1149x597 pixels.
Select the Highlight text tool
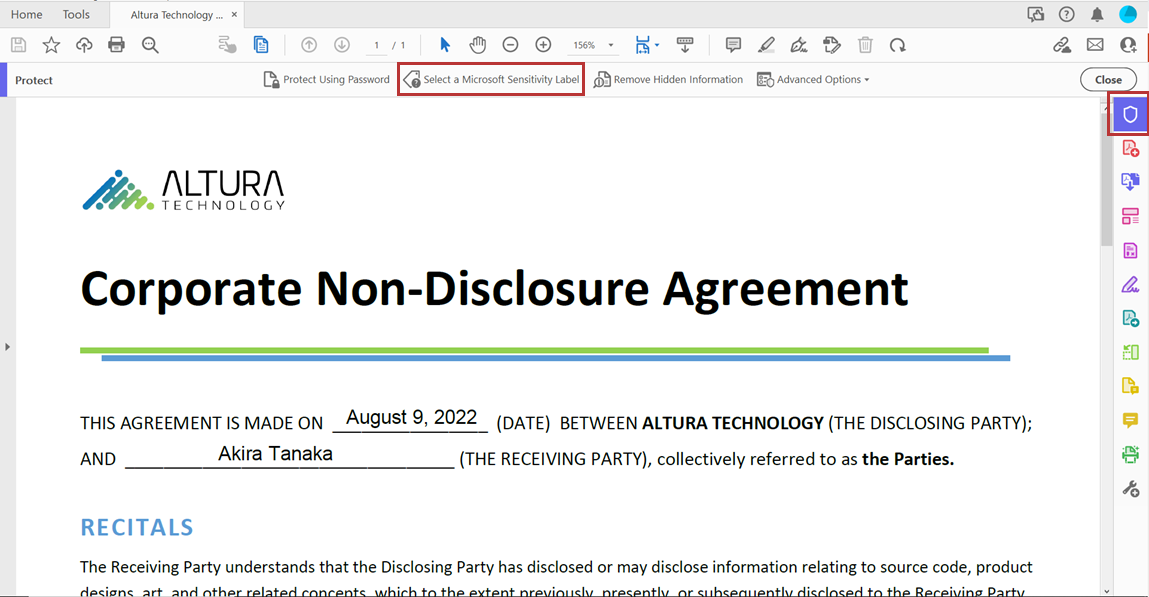[x=766, y=44]
